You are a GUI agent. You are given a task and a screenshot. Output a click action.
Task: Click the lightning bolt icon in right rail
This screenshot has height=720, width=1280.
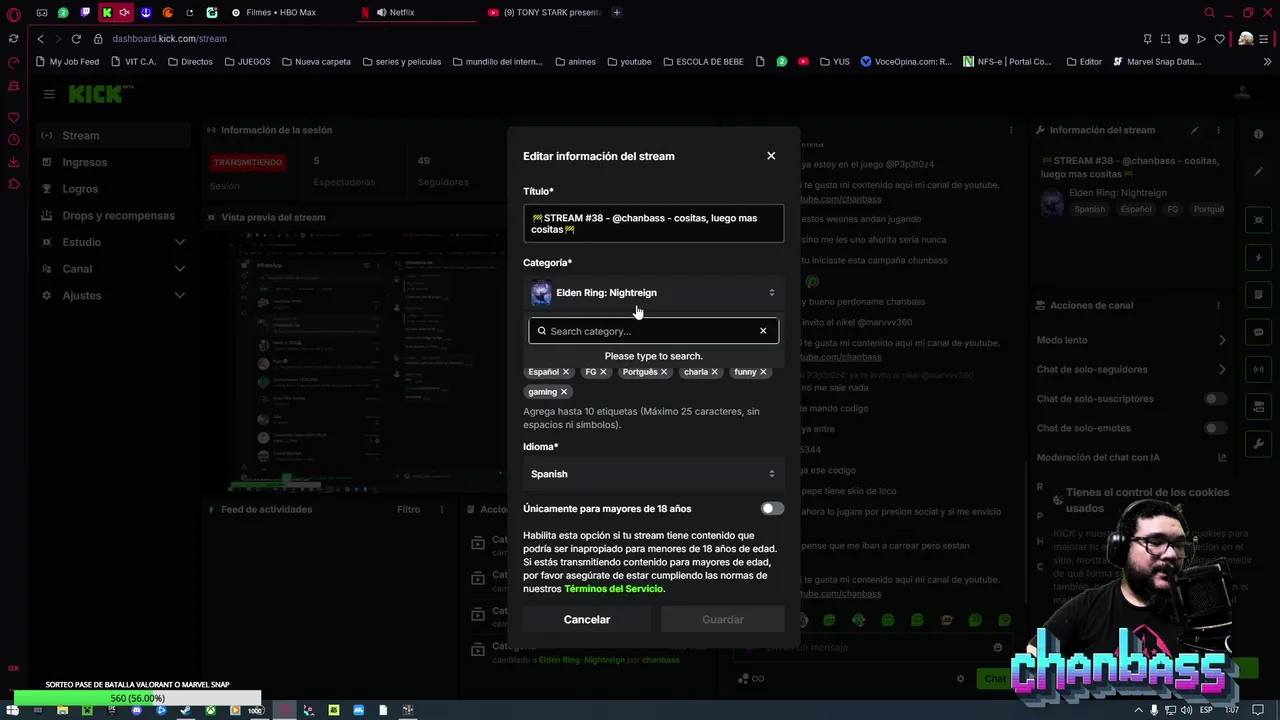click(1259, 257)
